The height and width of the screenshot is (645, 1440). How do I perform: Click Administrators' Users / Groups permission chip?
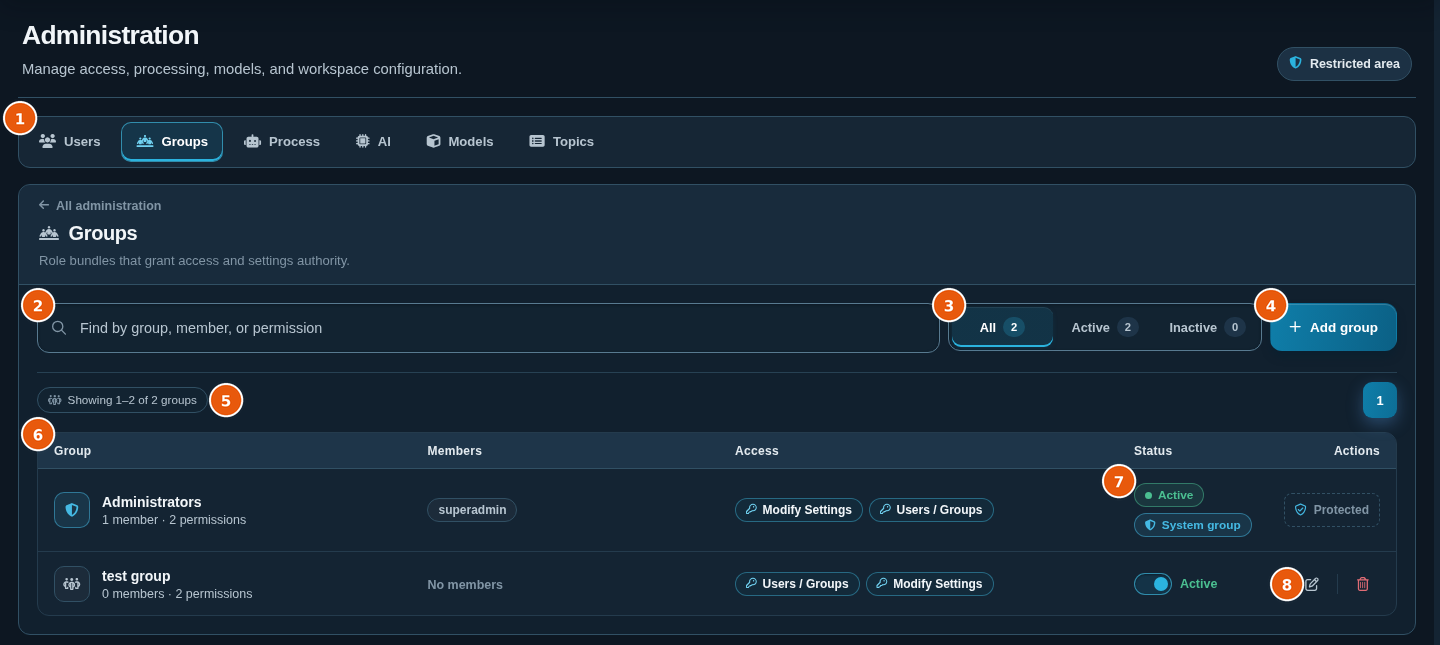click(x=931, y=510)
